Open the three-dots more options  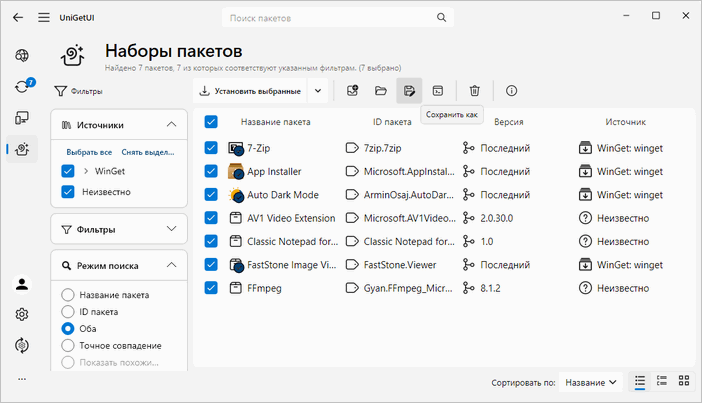pyautogui.click(x=22, y=379)
